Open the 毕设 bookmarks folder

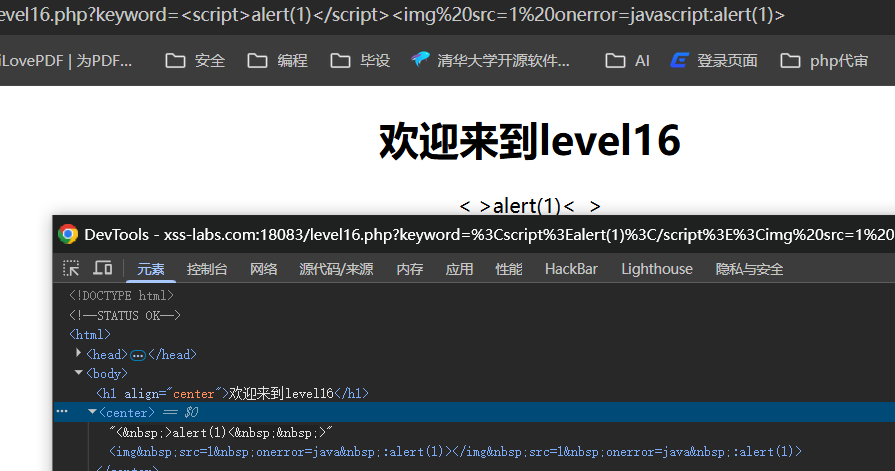pos(360,61)
